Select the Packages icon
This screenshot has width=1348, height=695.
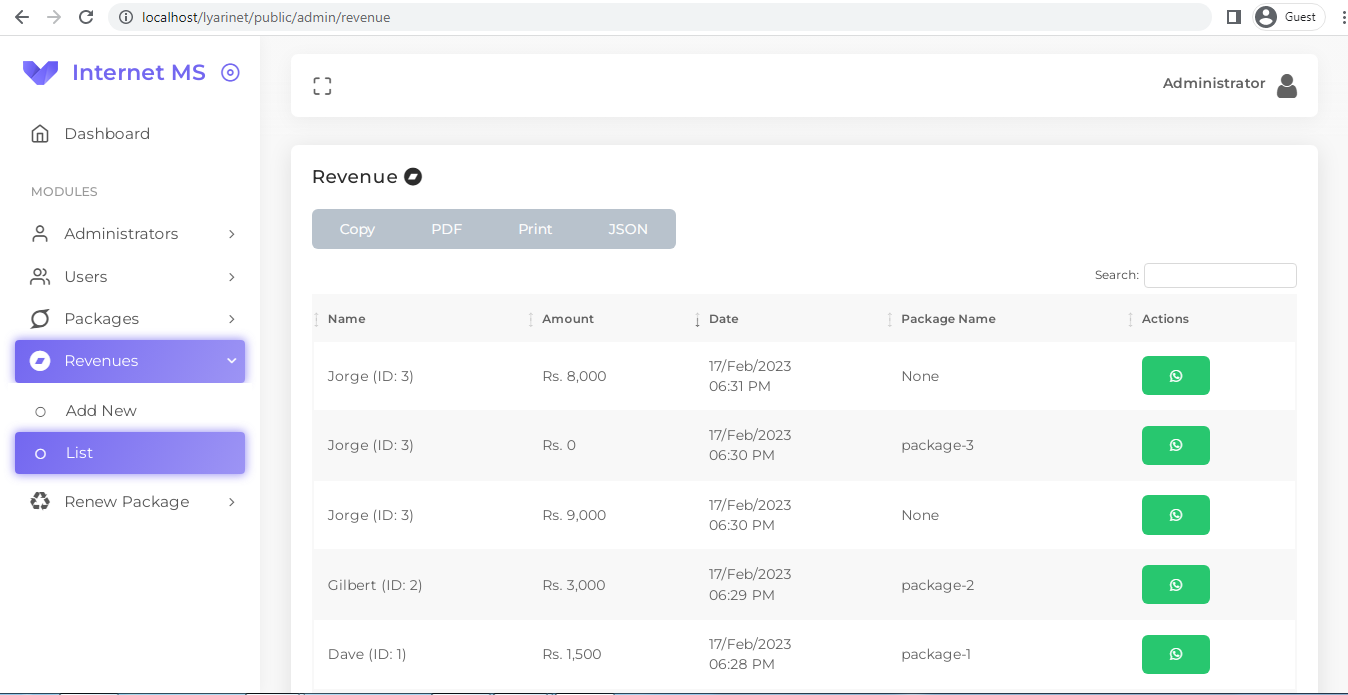40,318
